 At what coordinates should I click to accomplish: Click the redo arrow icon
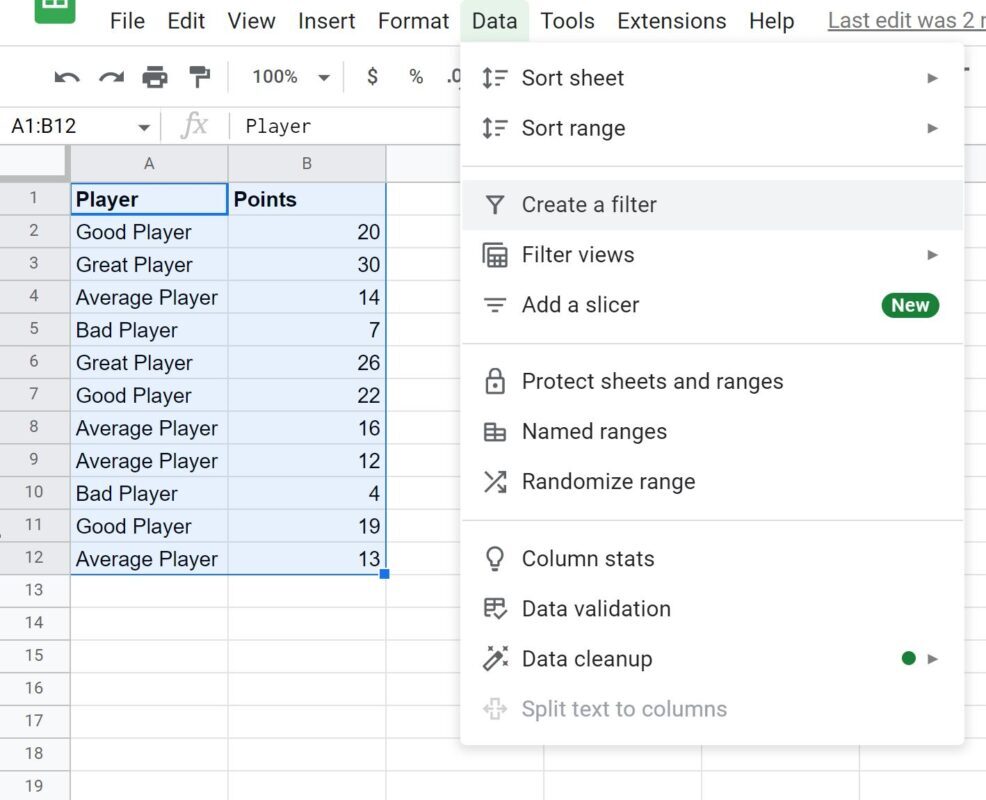[x=111, y=77]
